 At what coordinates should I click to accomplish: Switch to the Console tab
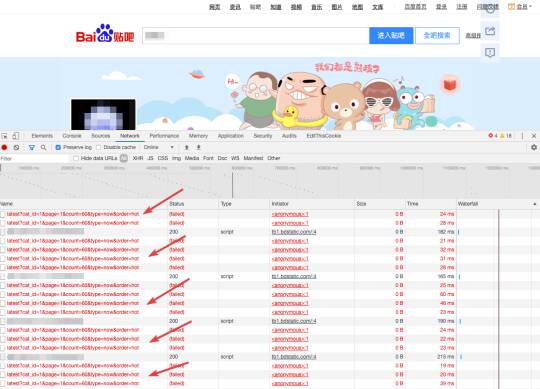[72, 136]
